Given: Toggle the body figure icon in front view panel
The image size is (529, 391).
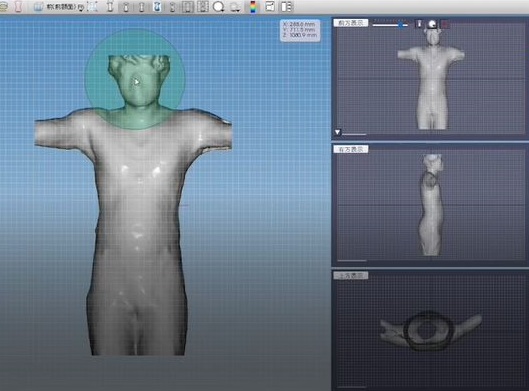Looking at the screenshot, I should coord(419,24).
